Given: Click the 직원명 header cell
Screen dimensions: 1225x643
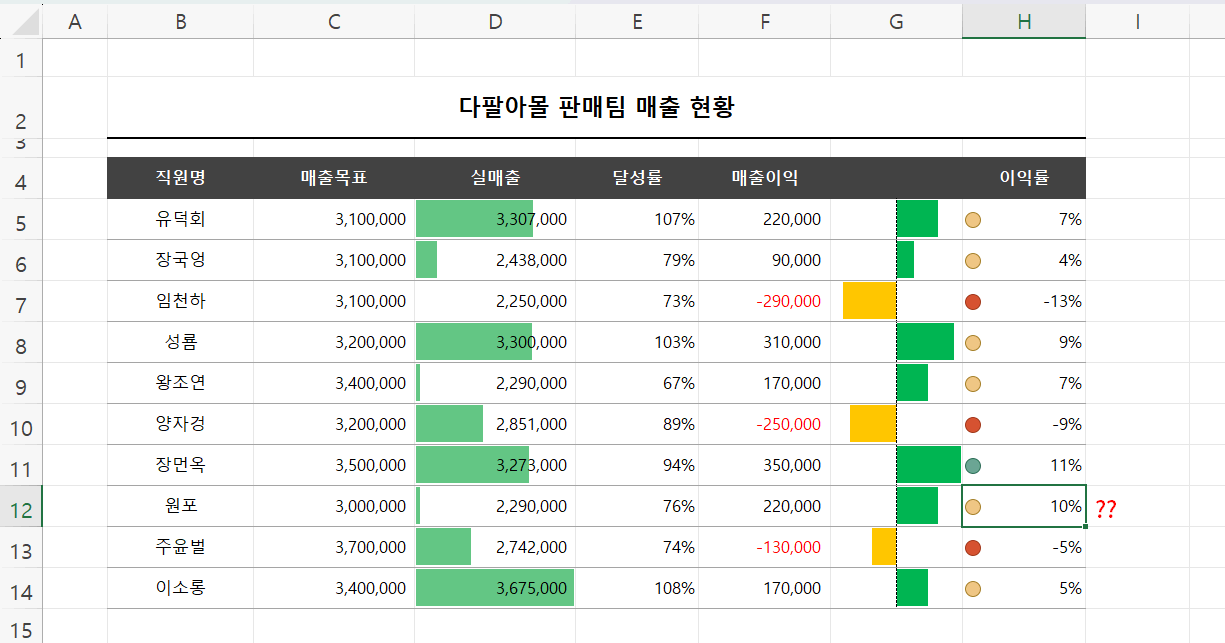Looking at the screenshot, I should [180, 178].
